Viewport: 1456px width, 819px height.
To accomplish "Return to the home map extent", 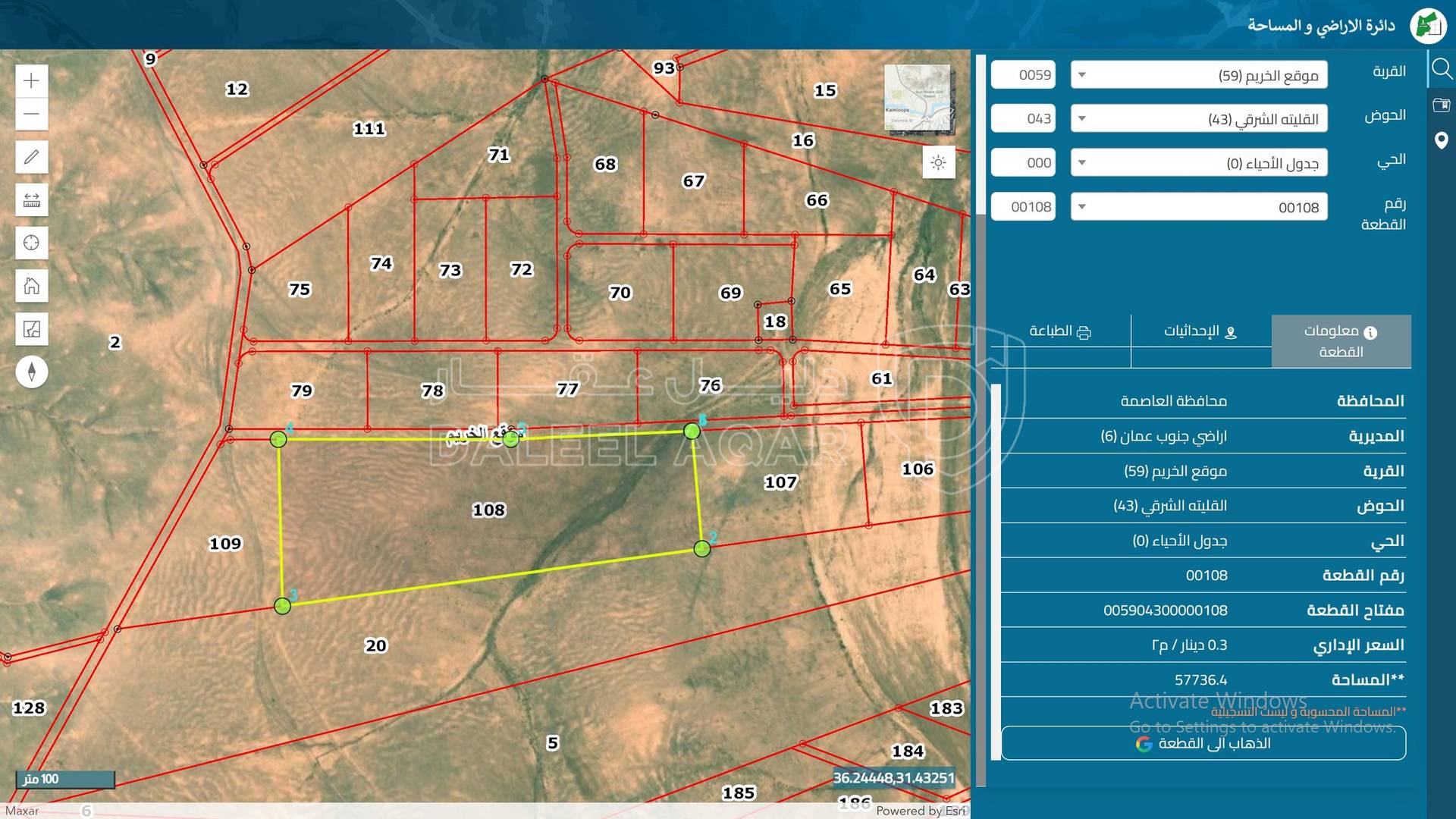I will point(31,286).
